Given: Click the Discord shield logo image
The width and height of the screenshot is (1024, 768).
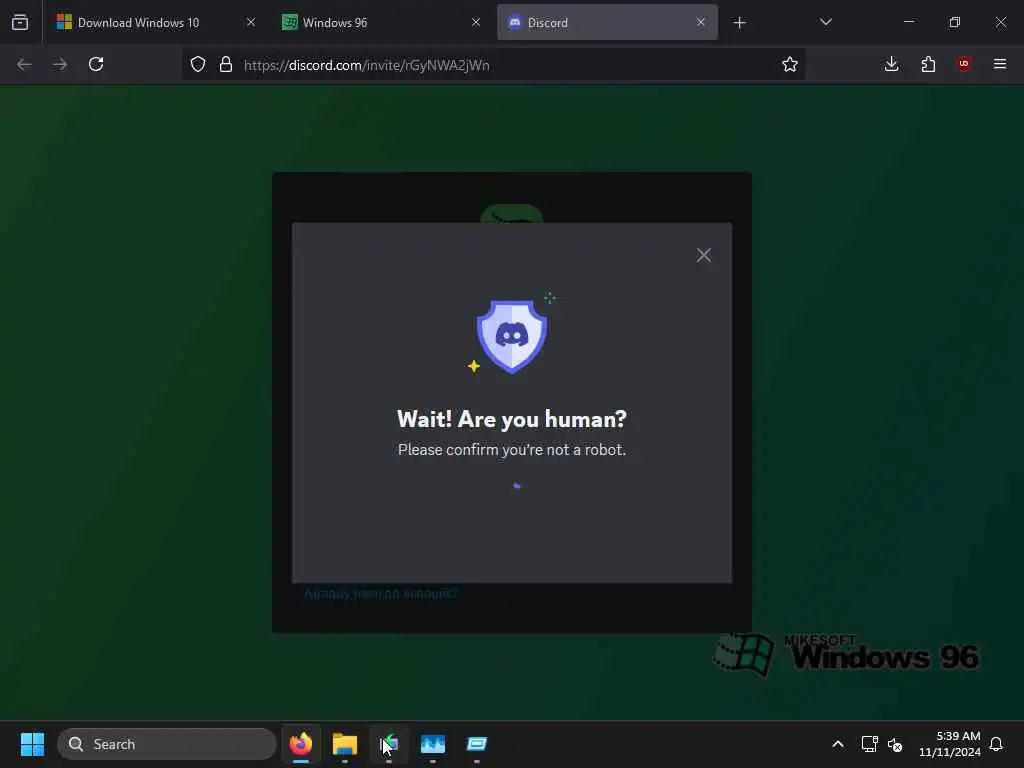Looking at the screenshot, I should click(512, 336).
